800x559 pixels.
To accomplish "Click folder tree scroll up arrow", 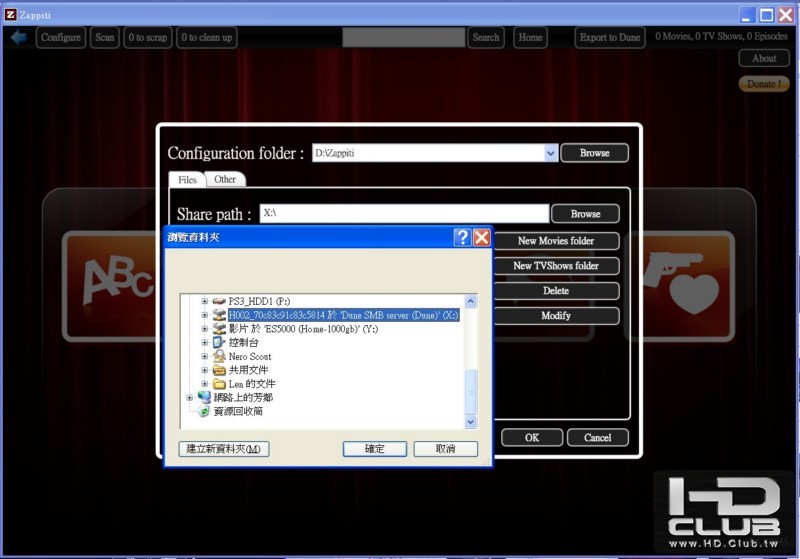I will (x=470, y=301).
